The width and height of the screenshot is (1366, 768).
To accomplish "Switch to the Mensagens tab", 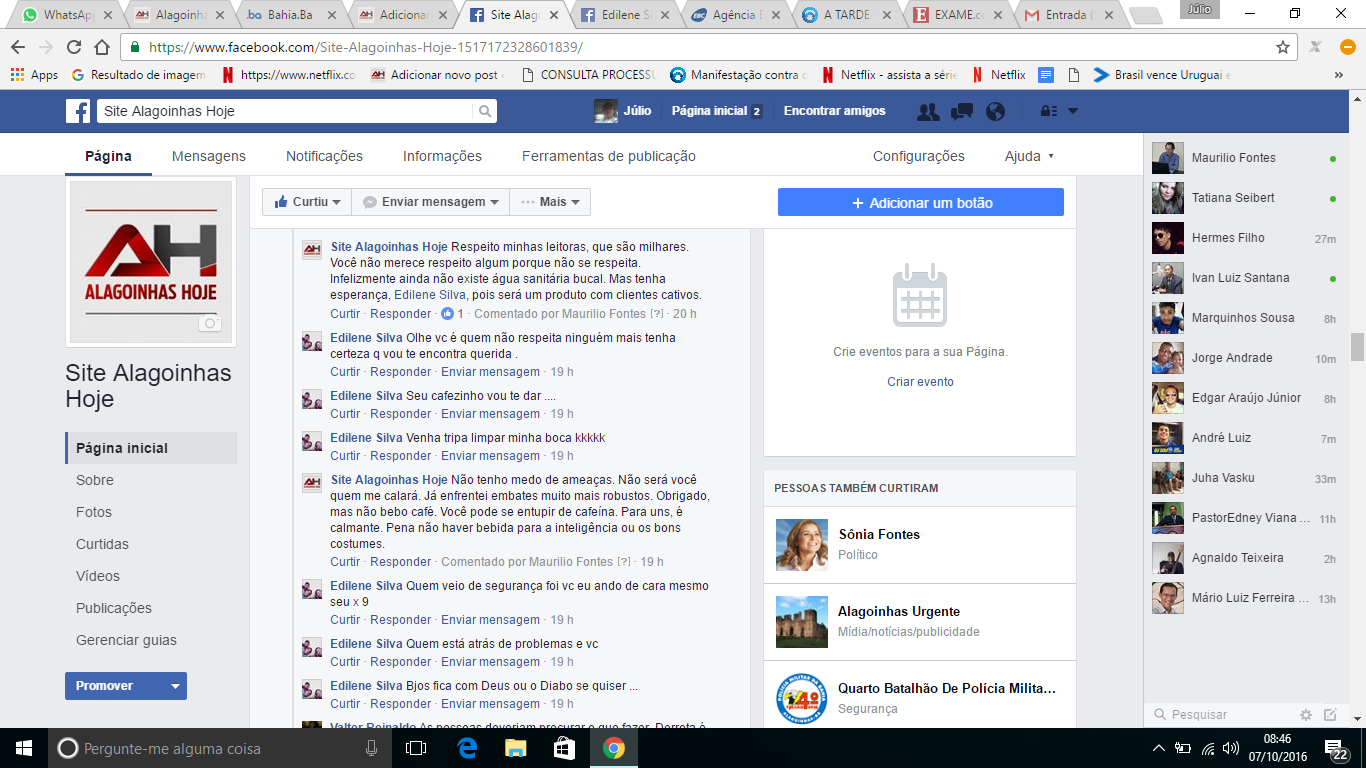I will pyautogui.click(x=208, y=156).
